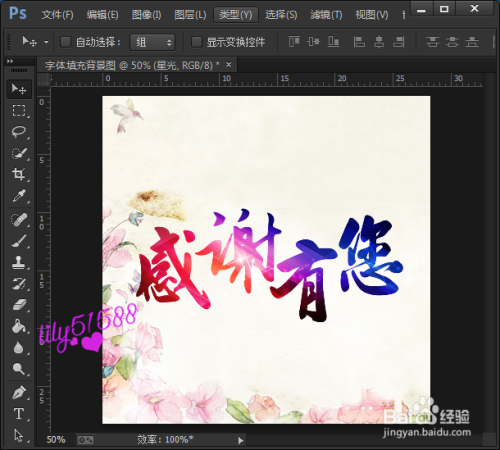This screenshot has height=450, width=500.
Task: Click the Align Right Edges icon
Action: point(399,42)
